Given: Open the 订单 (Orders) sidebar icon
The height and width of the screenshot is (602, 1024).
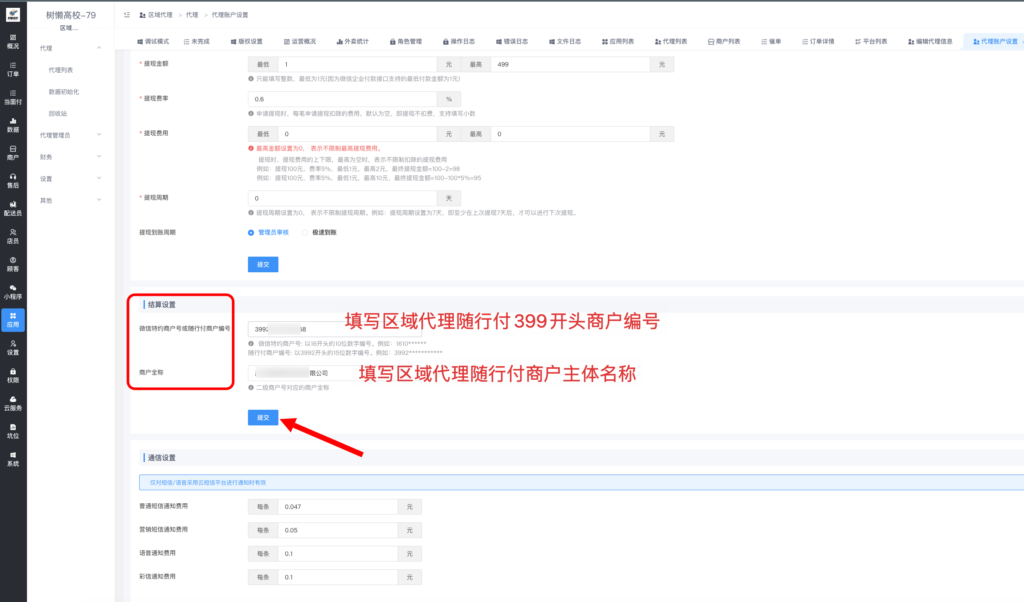Looking at the screenshot, I should [15, 68].
